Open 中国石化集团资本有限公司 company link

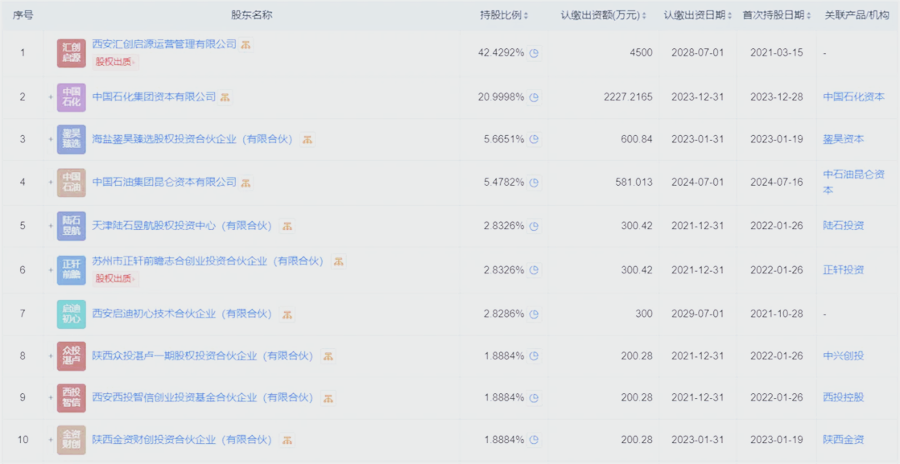point(154,97)
